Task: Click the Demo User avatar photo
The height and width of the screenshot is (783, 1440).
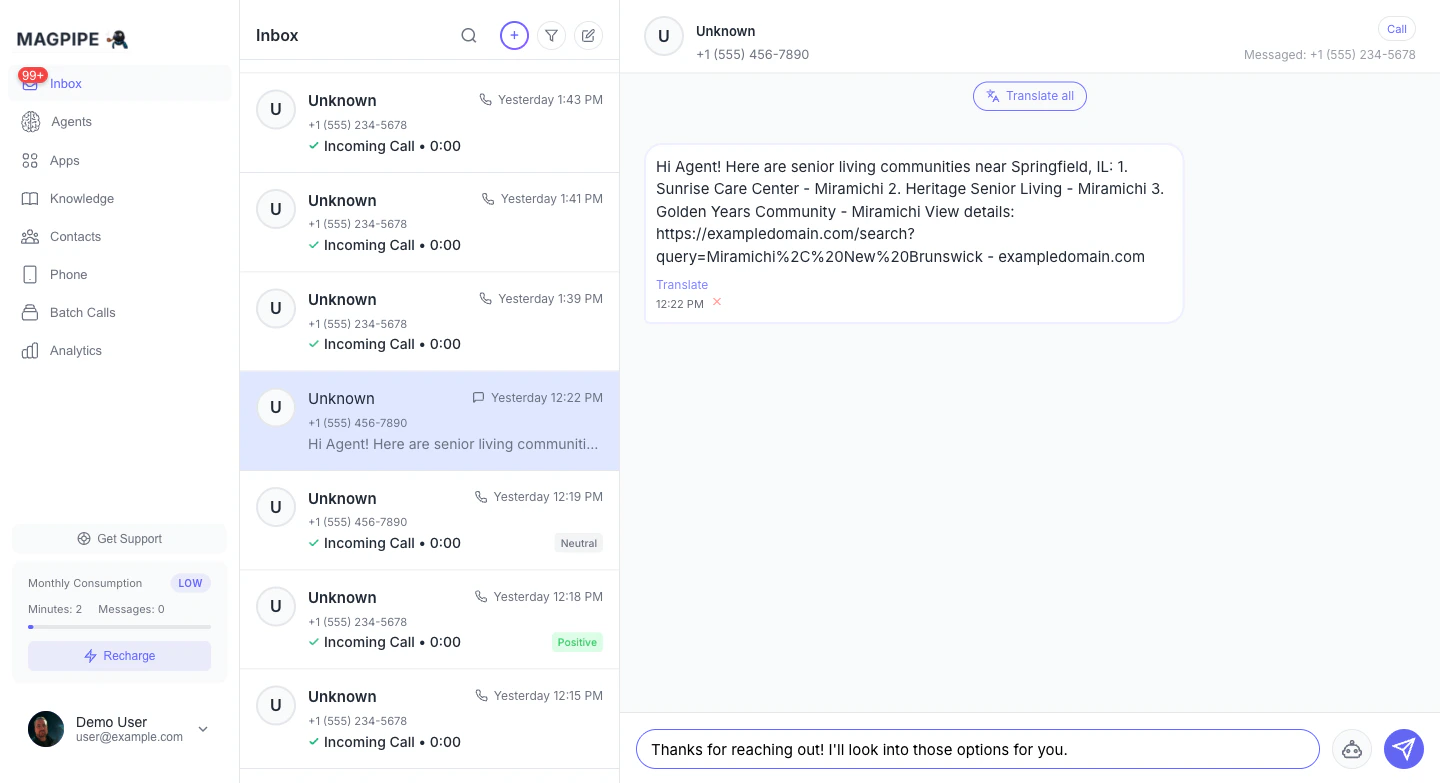Action: [x=46, y=729]
